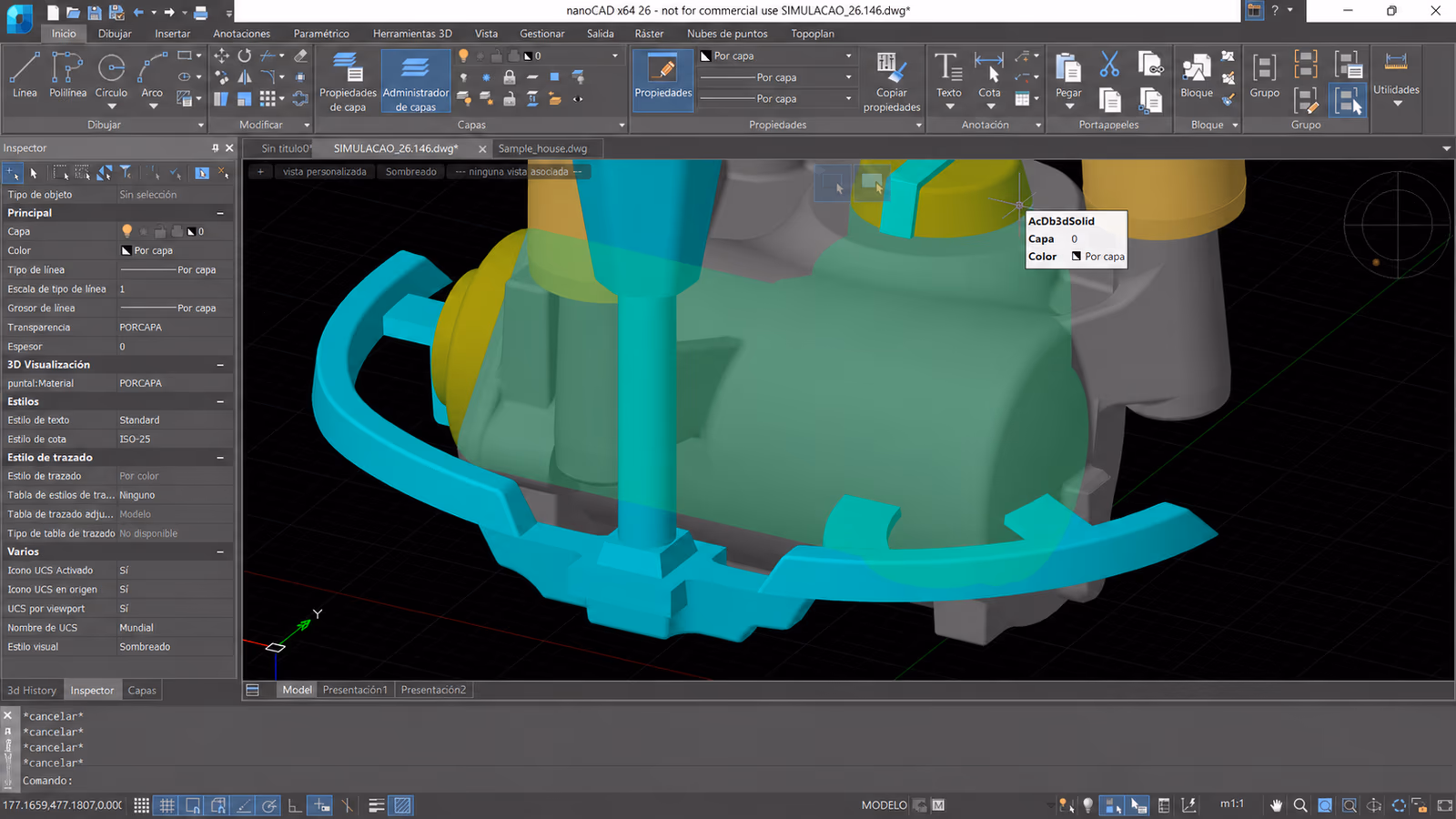Screen dimensions: 1456x819
Task: Click the Rotate tool icon
Action: coord(244,56)
